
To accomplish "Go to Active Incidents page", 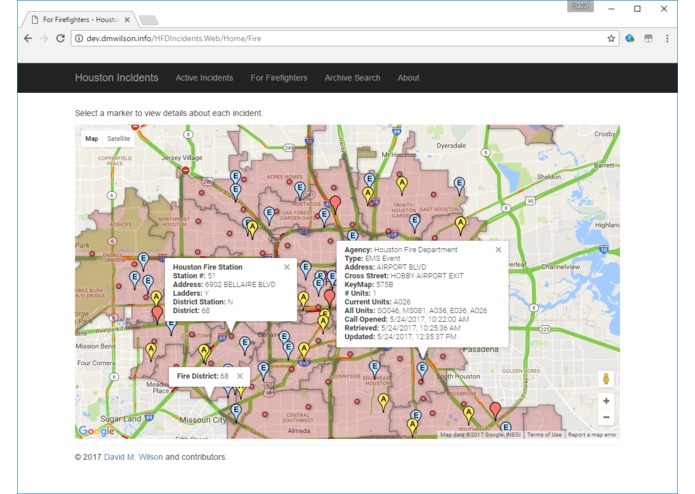I will pos(204,78).
